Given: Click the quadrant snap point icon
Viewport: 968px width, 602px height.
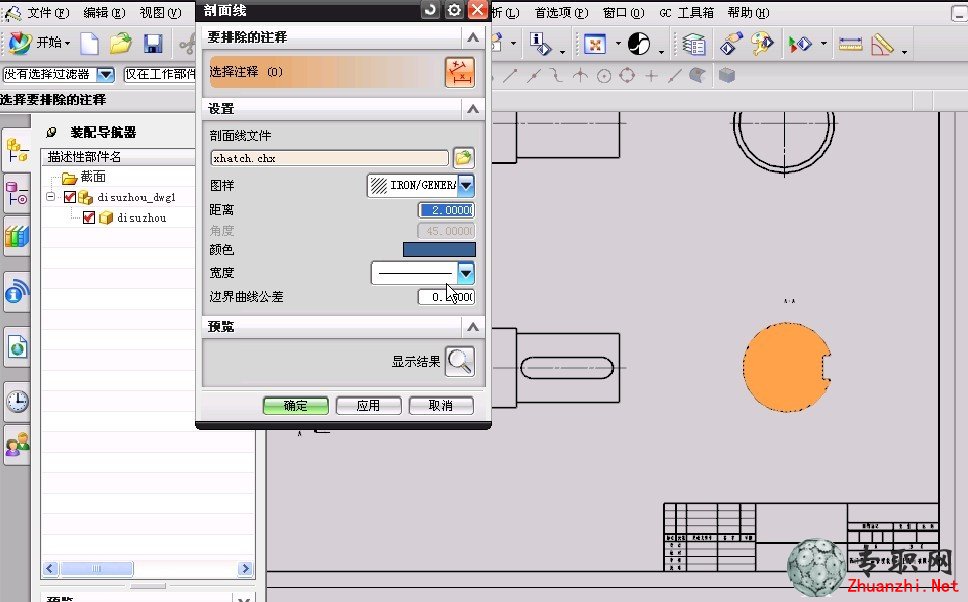Looking at the screenshot, I should coord(627,76).
